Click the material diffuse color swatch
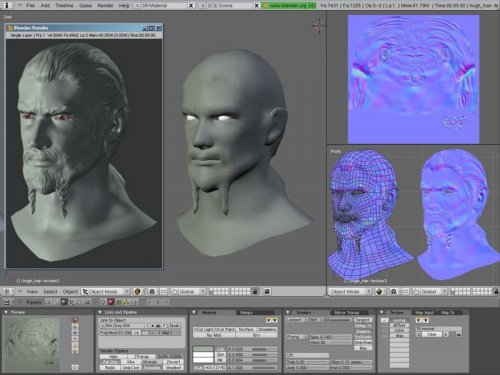 [203, 349]
